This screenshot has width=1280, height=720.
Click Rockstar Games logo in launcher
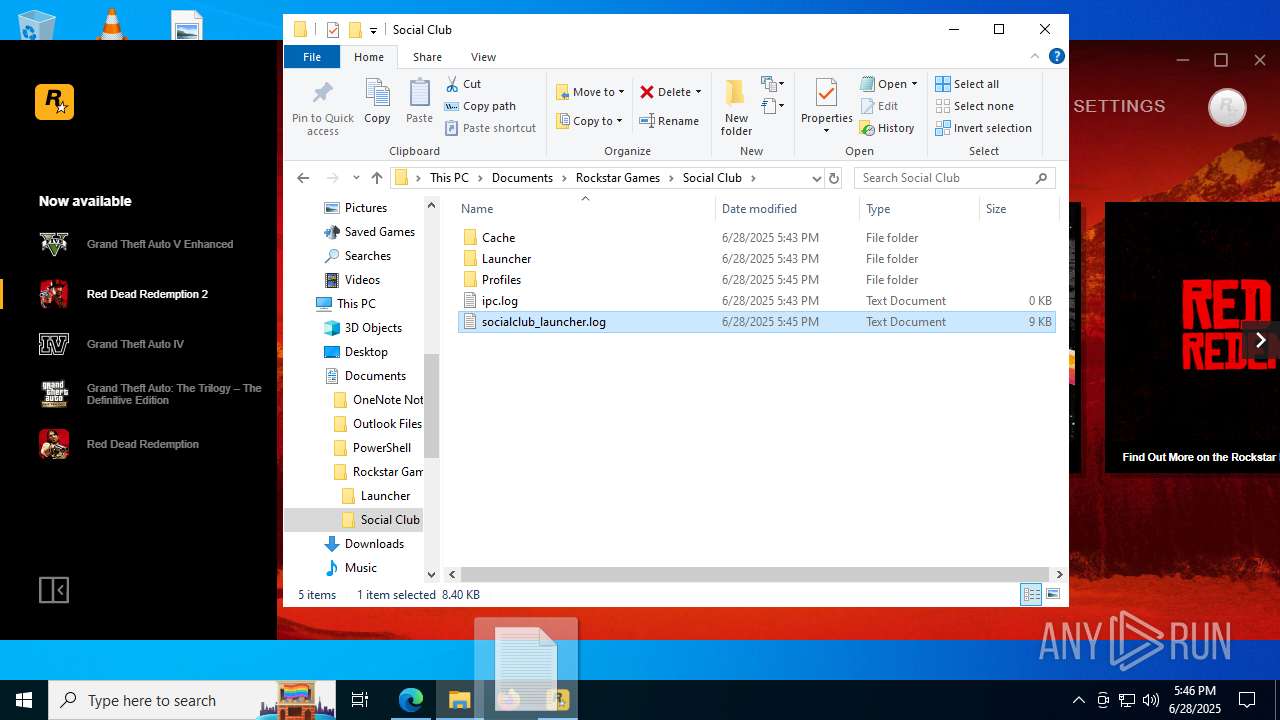click(54, 102)
